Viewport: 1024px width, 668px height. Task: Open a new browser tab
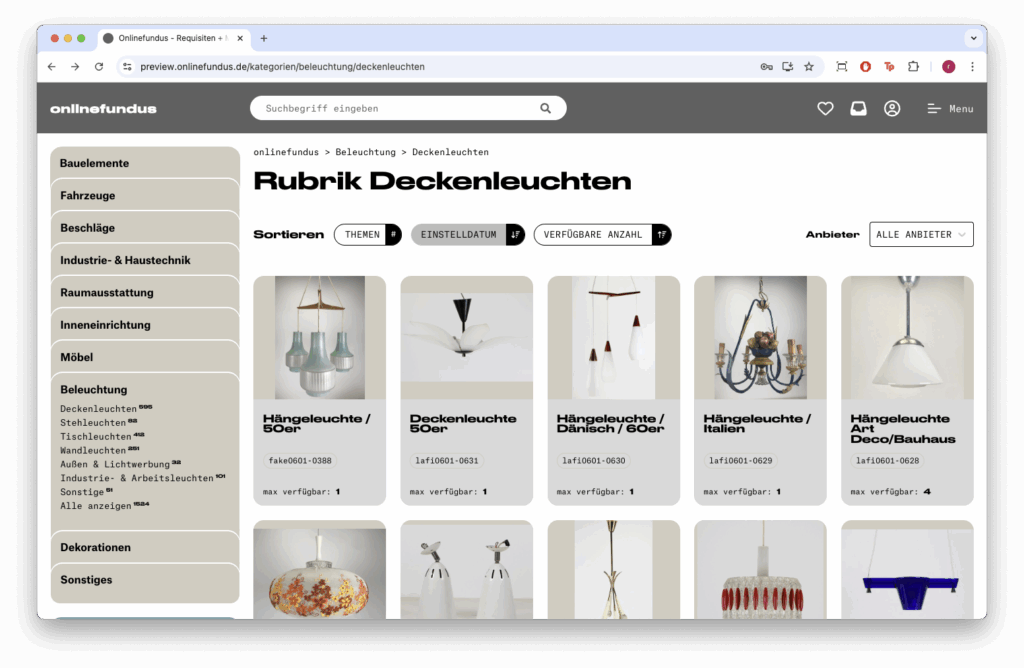click(x=264, y=39)
